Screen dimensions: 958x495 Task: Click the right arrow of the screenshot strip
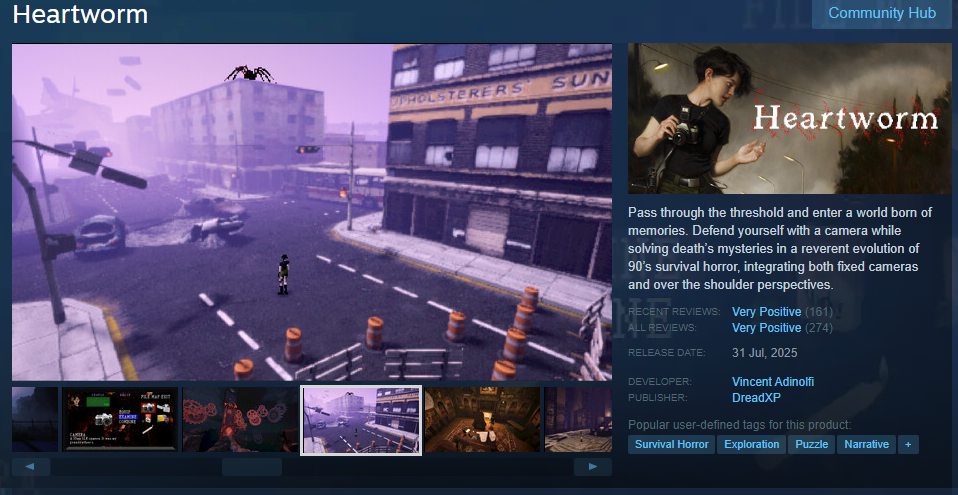pos(593,467)
